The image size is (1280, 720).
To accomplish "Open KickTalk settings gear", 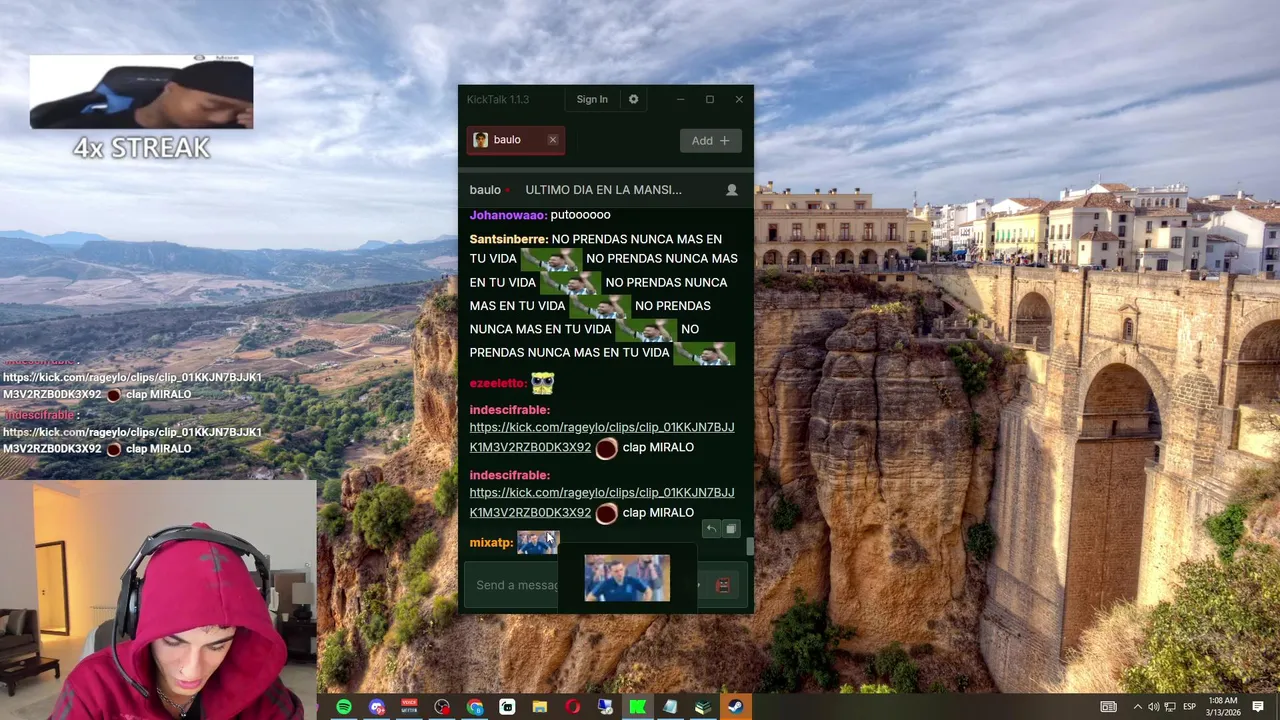I will point(633,99).
